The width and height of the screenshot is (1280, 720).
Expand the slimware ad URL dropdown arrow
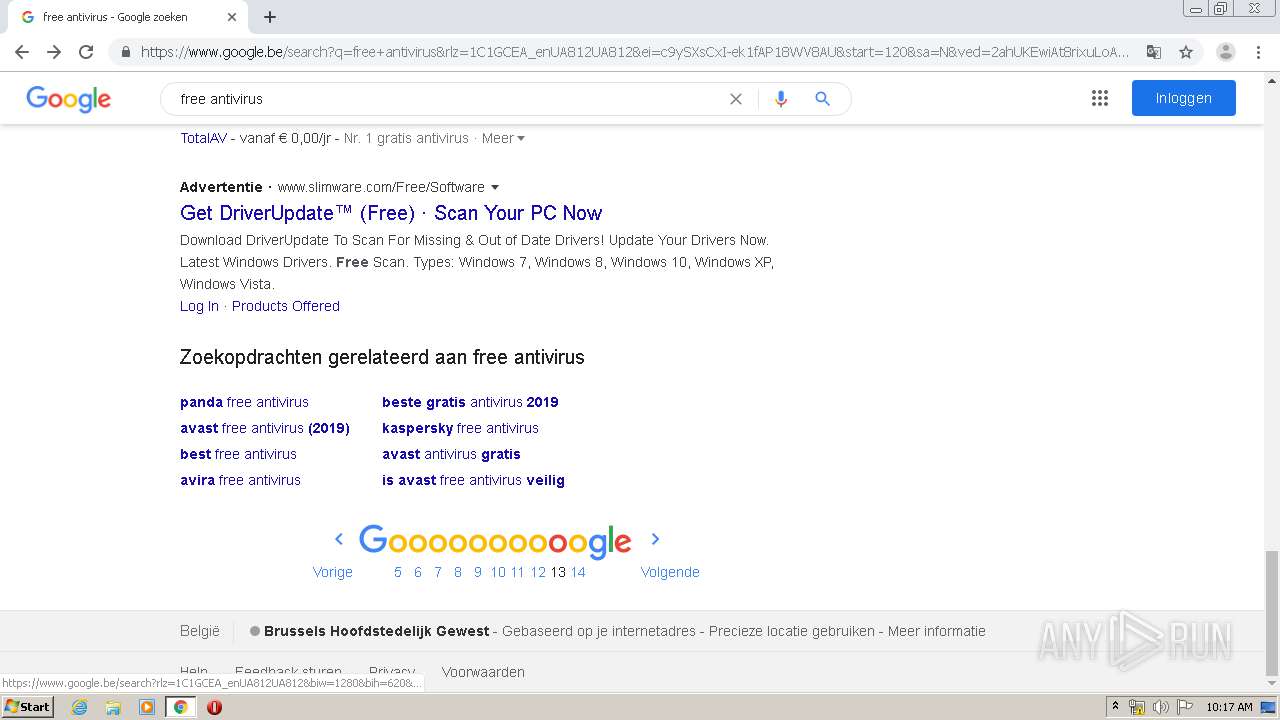(495, 187)
